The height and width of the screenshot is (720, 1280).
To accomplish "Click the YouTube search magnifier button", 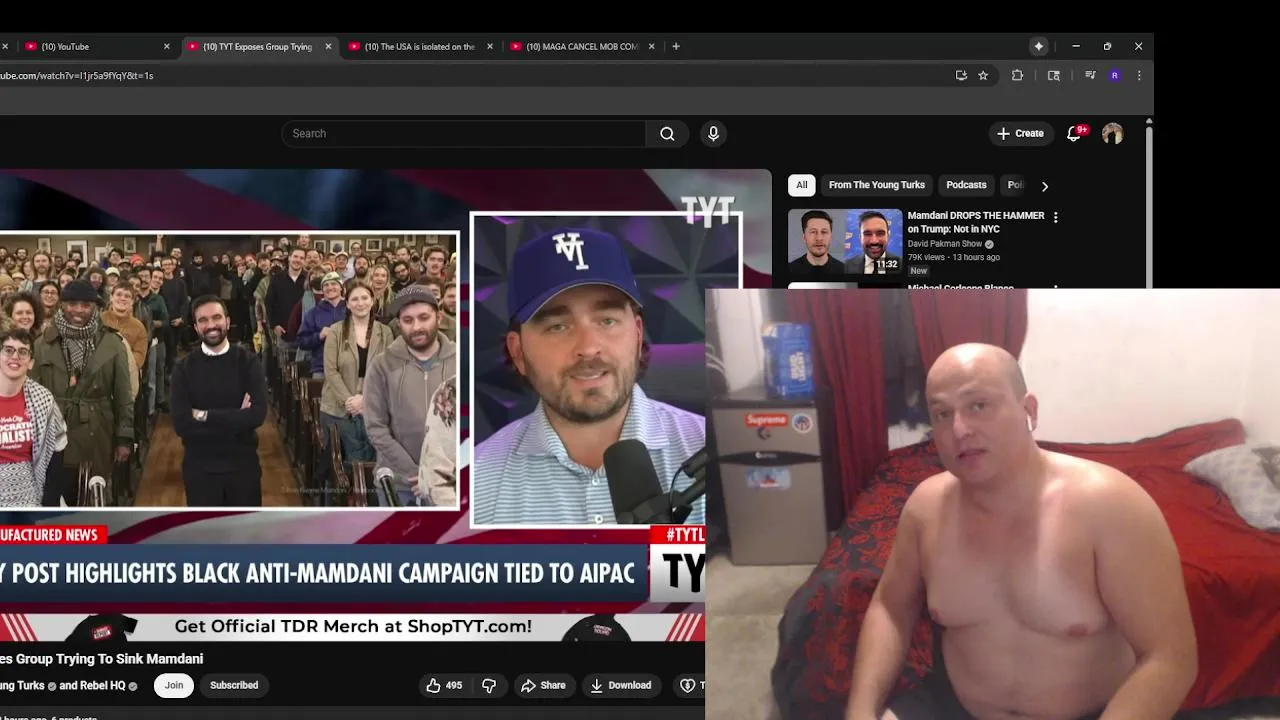I will pyautogui.click(x=667, y=134).
